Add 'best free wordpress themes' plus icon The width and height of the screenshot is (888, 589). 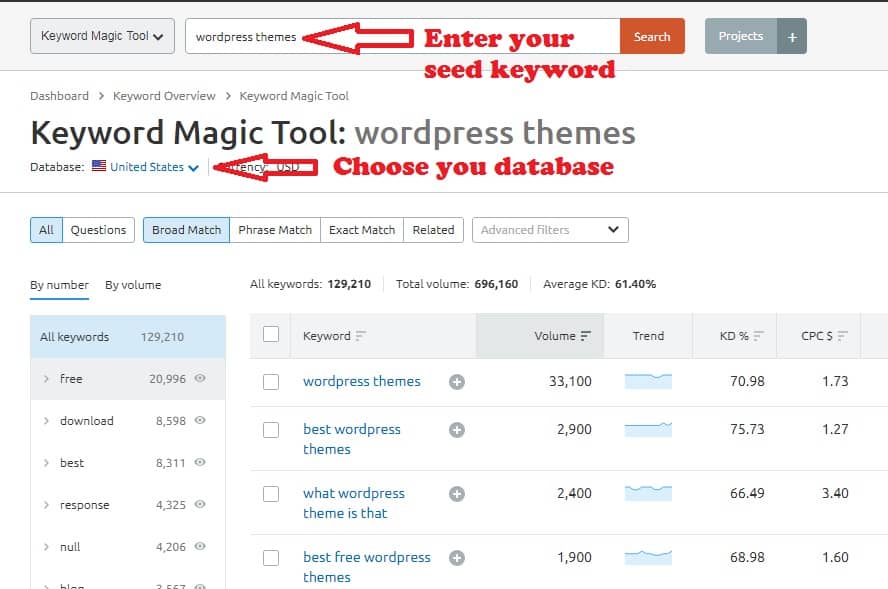click(x=457, y=558)
